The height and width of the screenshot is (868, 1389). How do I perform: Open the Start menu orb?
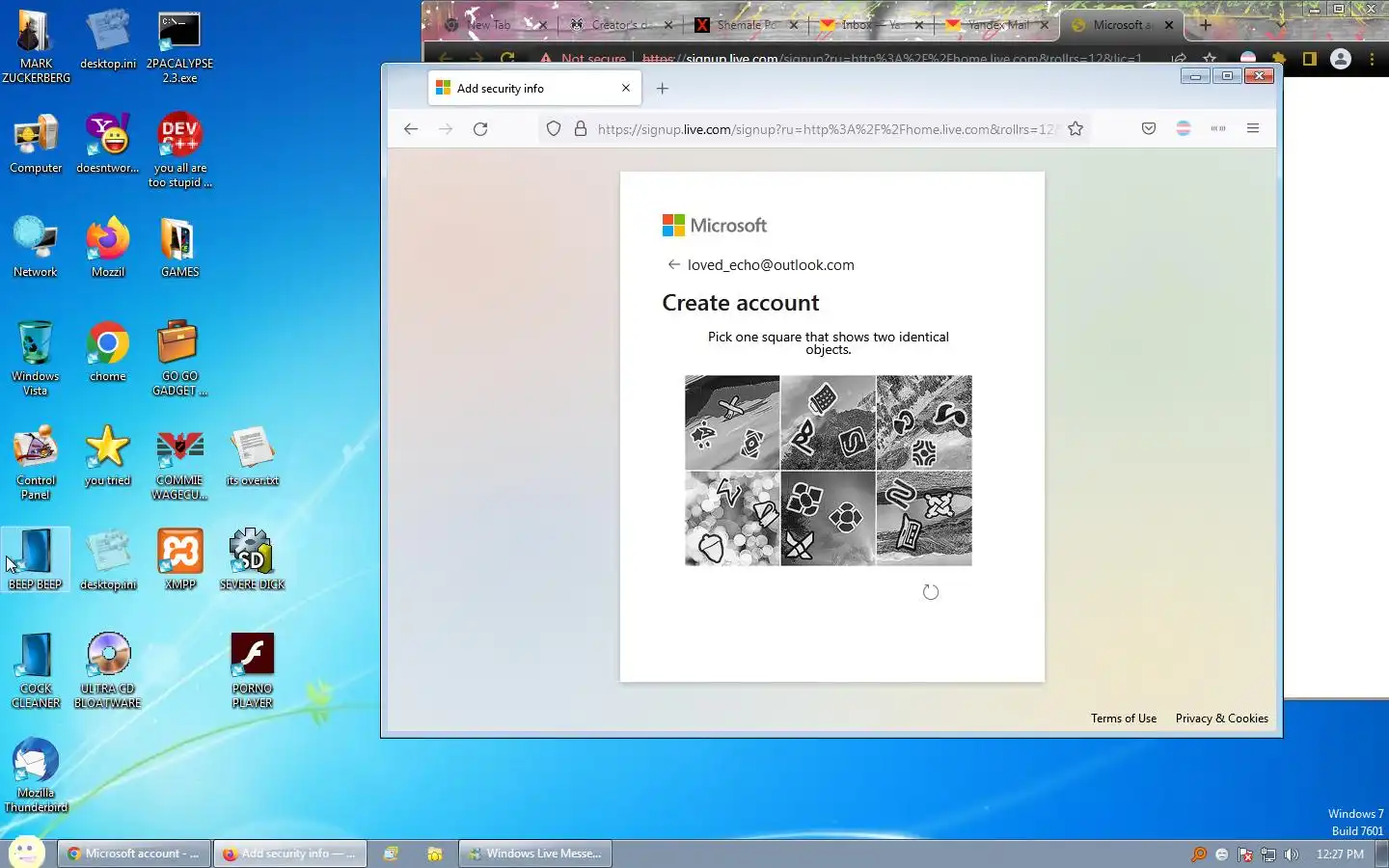point(25,853)
